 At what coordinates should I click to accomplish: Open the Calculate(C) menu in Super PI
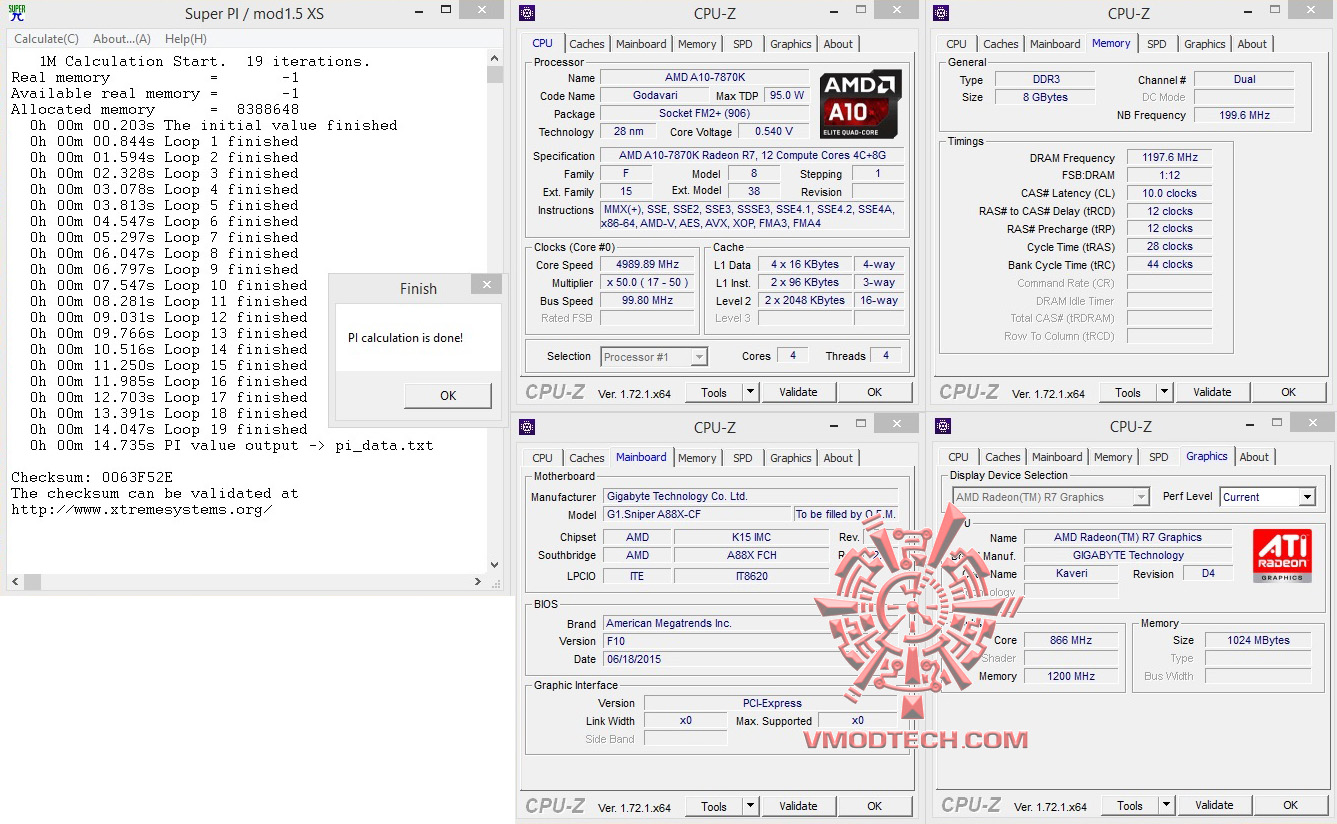coord(46,39)
